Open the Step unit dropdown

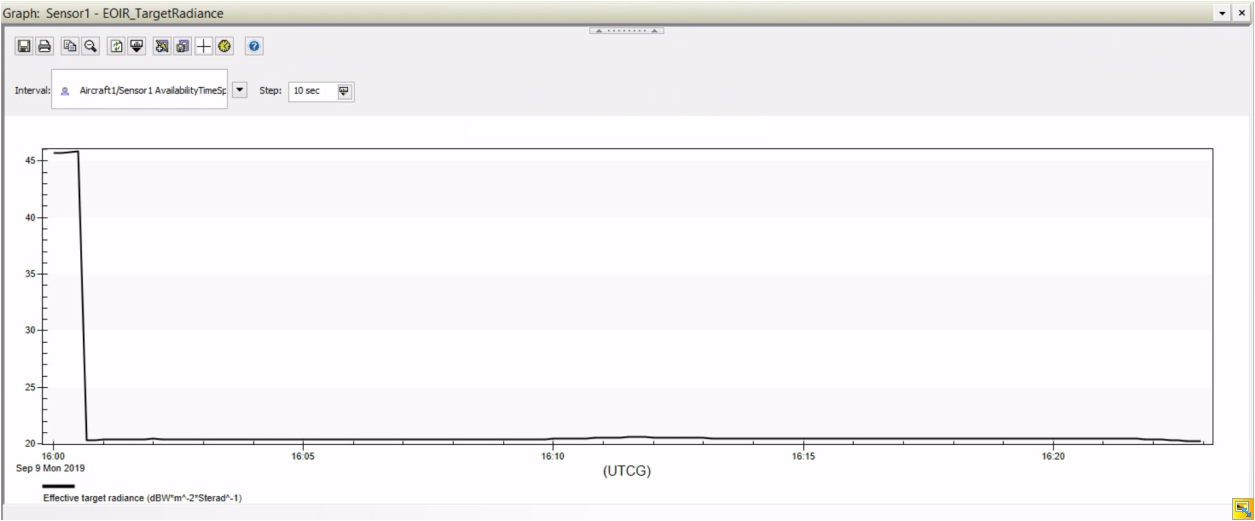point(344,91)
